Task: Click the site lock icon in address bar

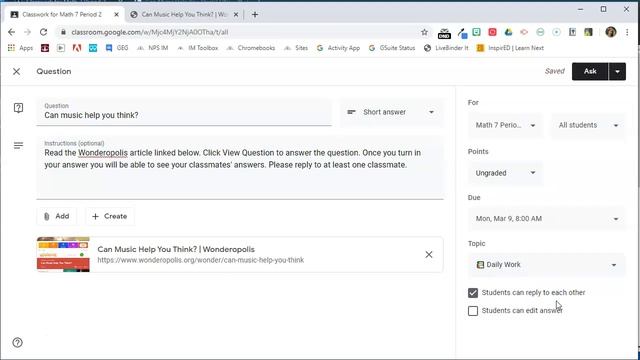Action: click(x=63, y=32)
